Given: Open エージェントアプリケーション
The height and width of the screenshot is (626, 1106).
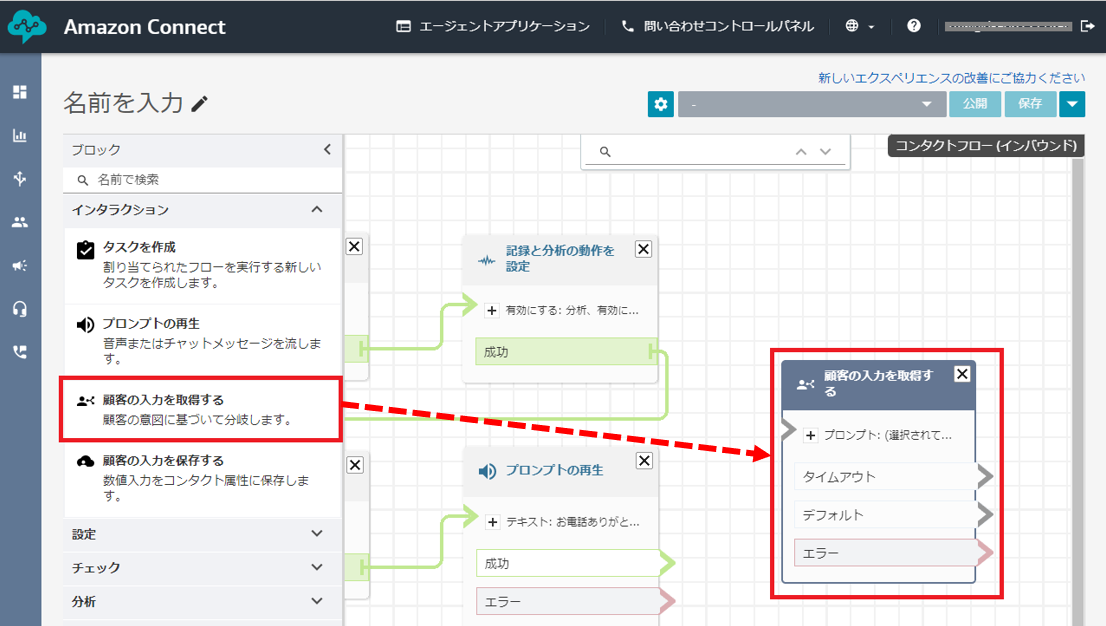Looking at the screenshot, I should [x=493, y=26].
